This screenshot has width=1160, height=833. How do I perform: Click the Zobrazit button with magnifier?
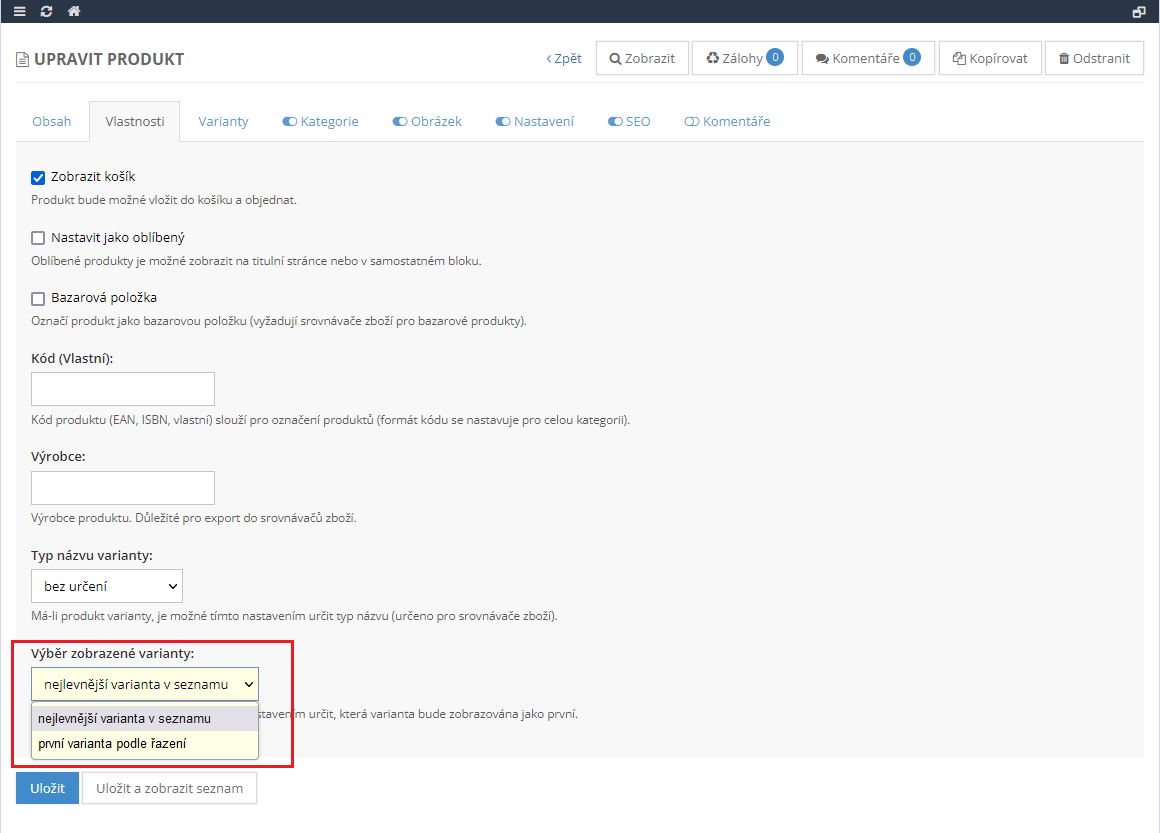click(x=642, y=59)
